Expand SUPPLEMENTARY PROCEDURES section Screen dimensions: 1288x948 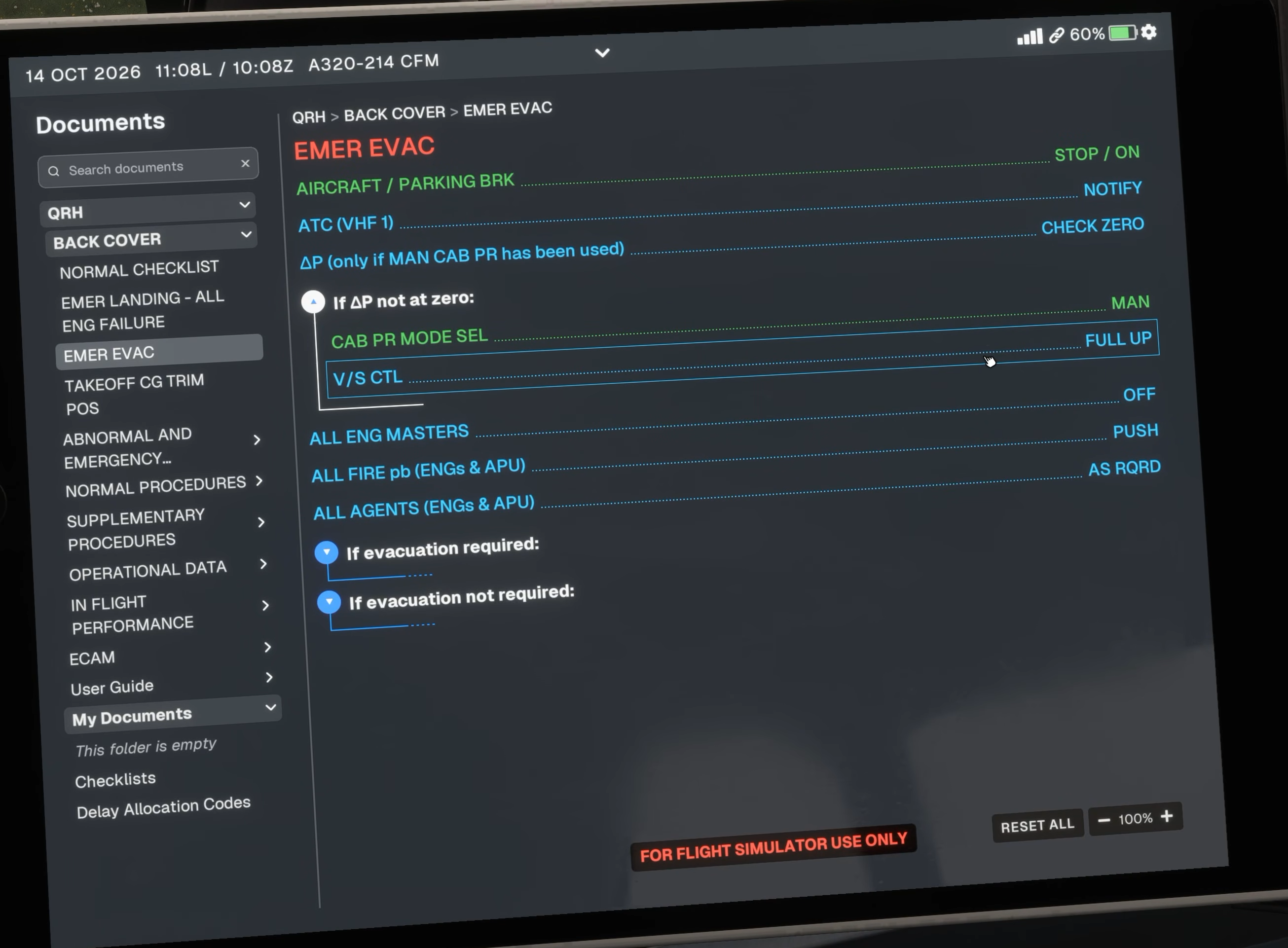tap(262, 522)
